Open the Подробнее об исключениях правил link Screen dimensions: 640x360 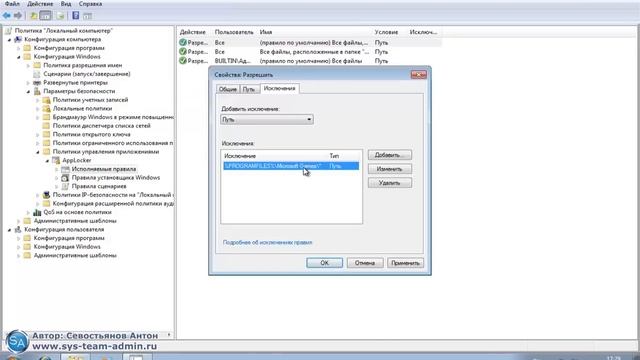267,242
